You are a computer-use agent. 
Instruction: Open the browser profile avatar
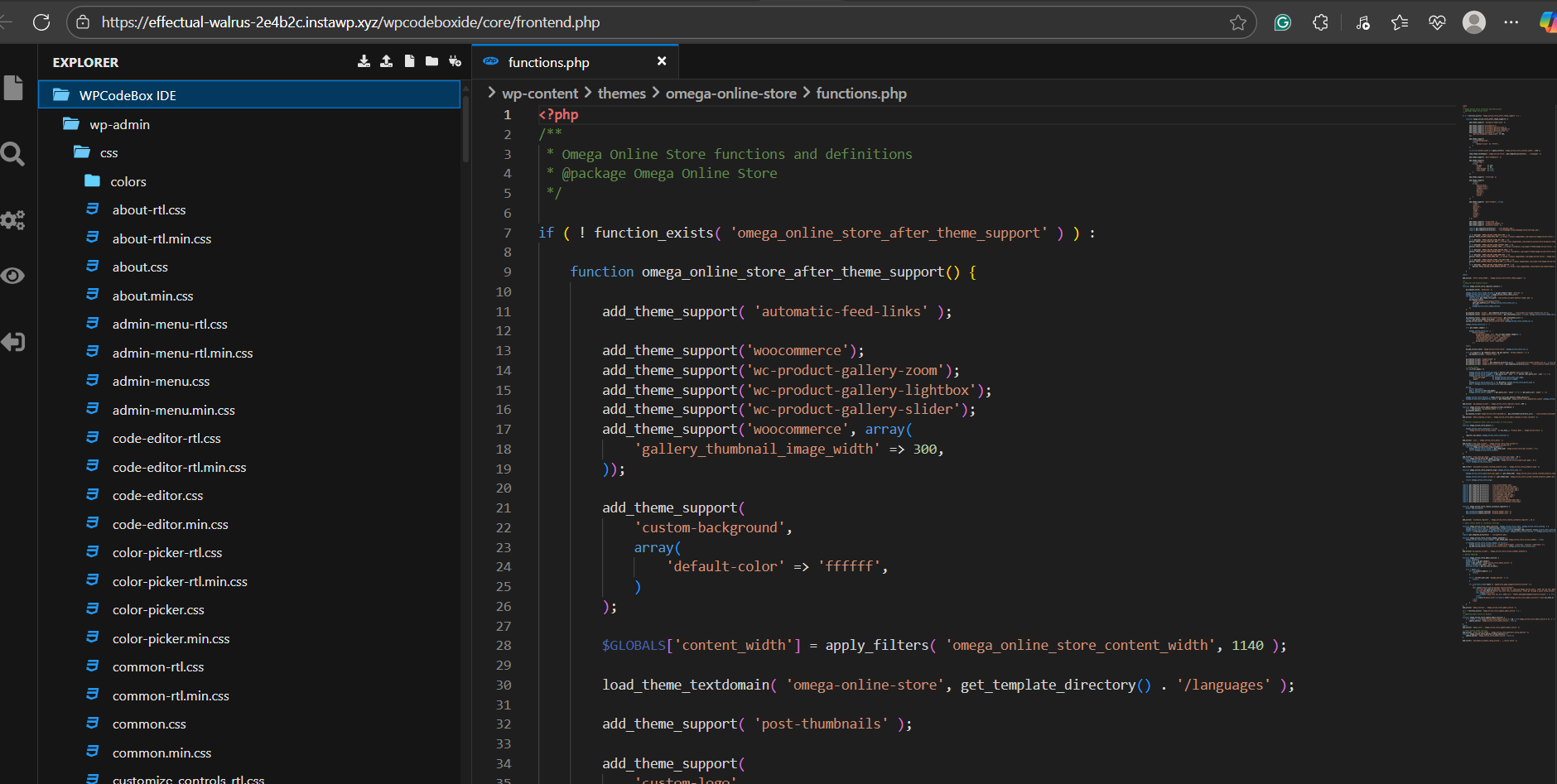[1474, 22]
